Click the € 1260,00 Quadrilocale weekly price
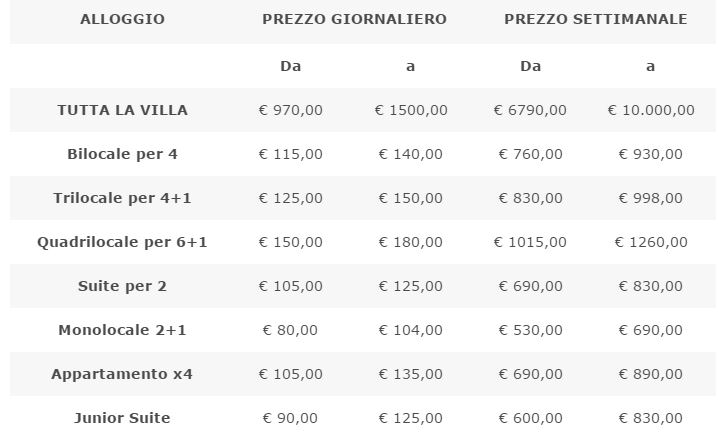 click(651, 242)
